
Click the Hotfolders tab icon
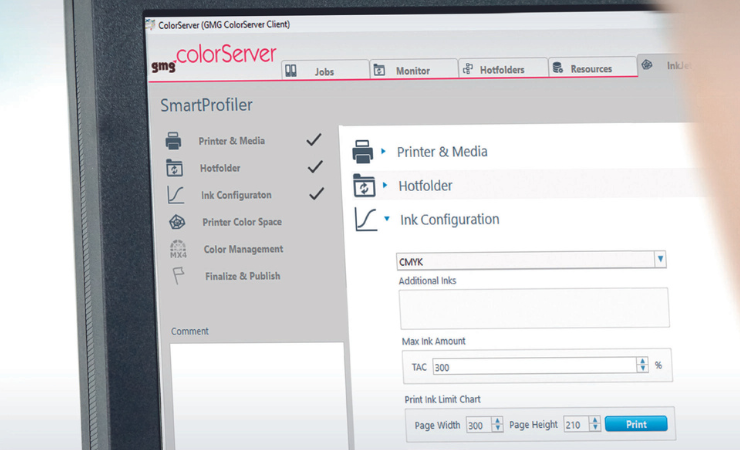468,69
